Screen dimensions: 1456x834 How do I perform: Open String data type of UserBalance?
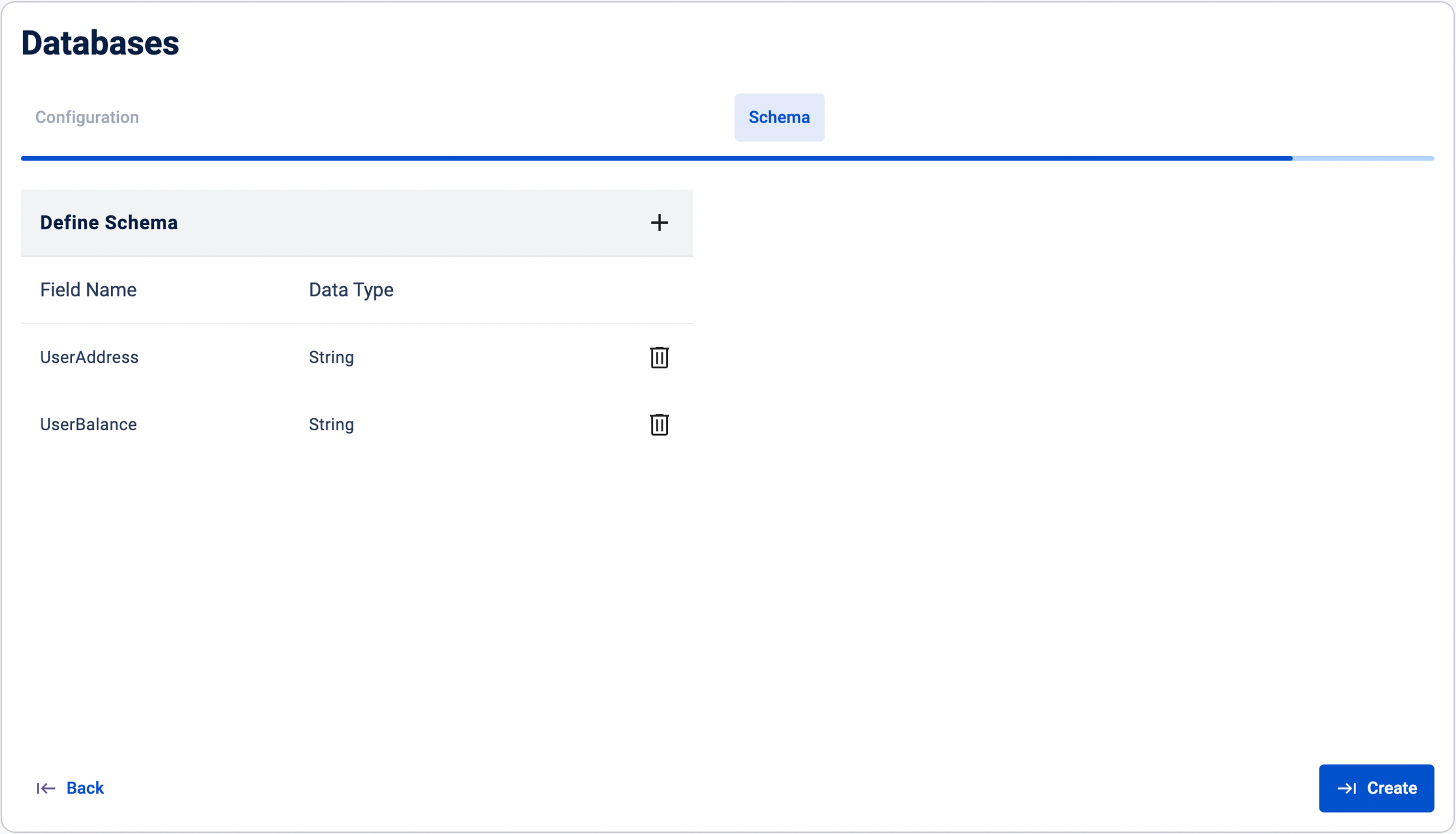pyautogui.click(x=331, y=425)
